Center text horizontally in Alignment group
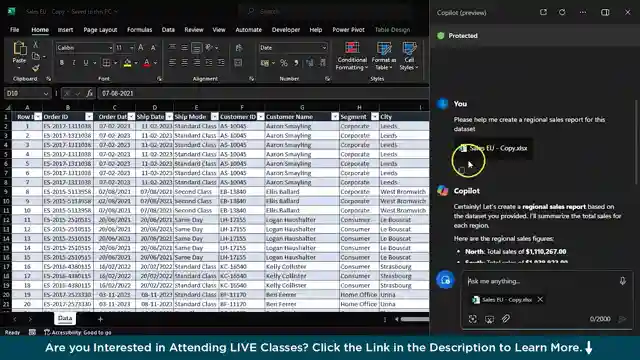Image resolution: width=640 pixels, height=360 pixels. [184, 62]
